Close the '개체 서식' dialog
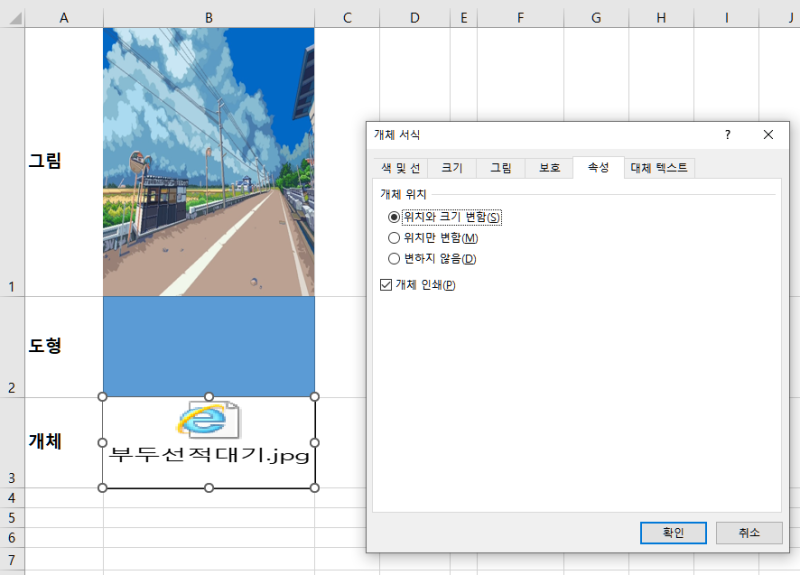Image resolution: width=800 pixels, height=575 pixels. click(768, 135)
